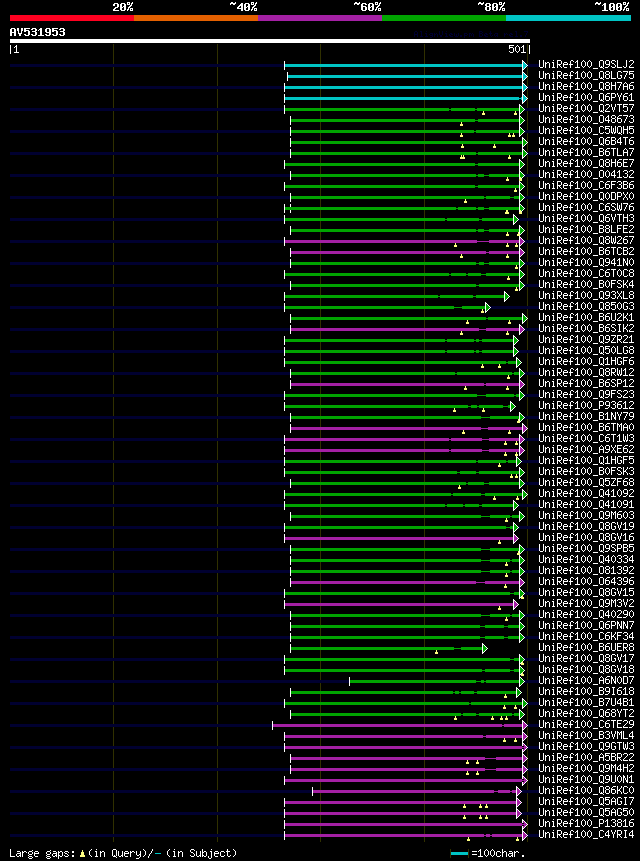This screenshot has width=640, height=861.
Task: Select the label UniRef100_Q8RW12
Action: point(586,372)
